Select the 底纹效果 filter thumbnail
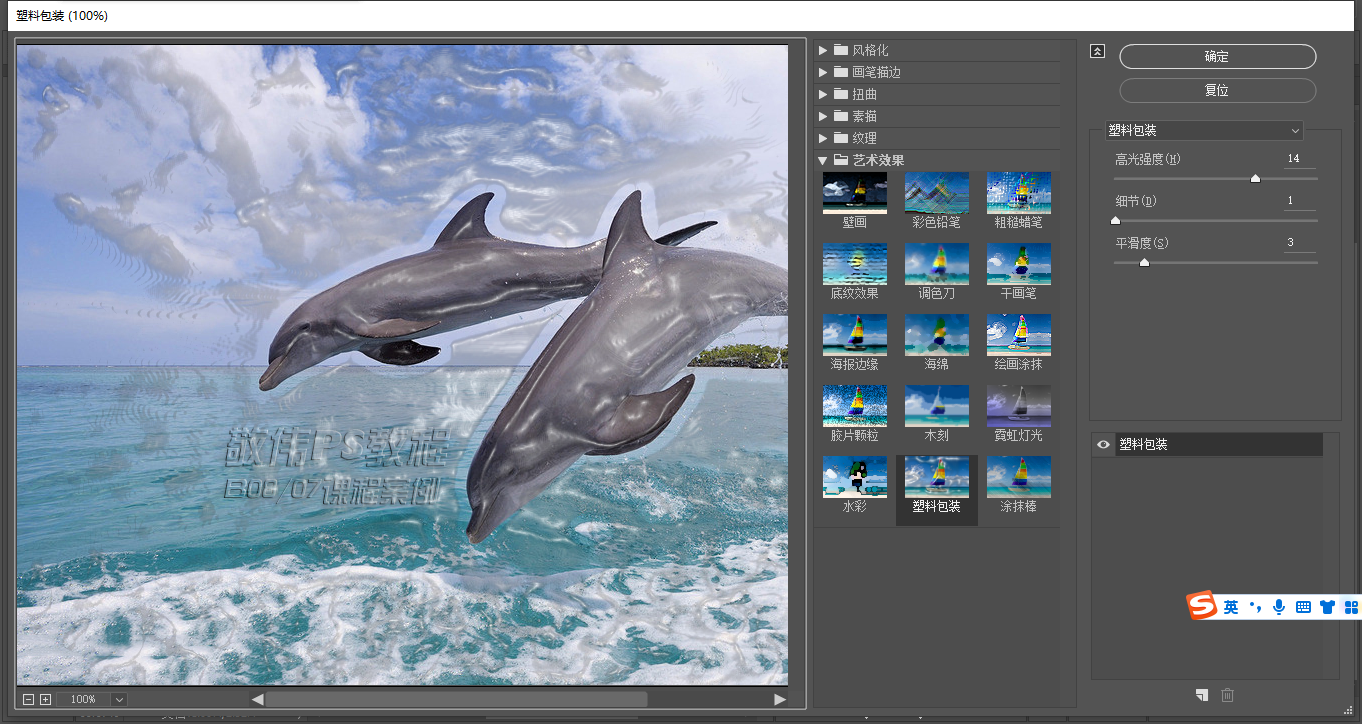Image resolution: width=1362 pixels, height=724 pixels. pyautogui.click(x=854, y=264)
